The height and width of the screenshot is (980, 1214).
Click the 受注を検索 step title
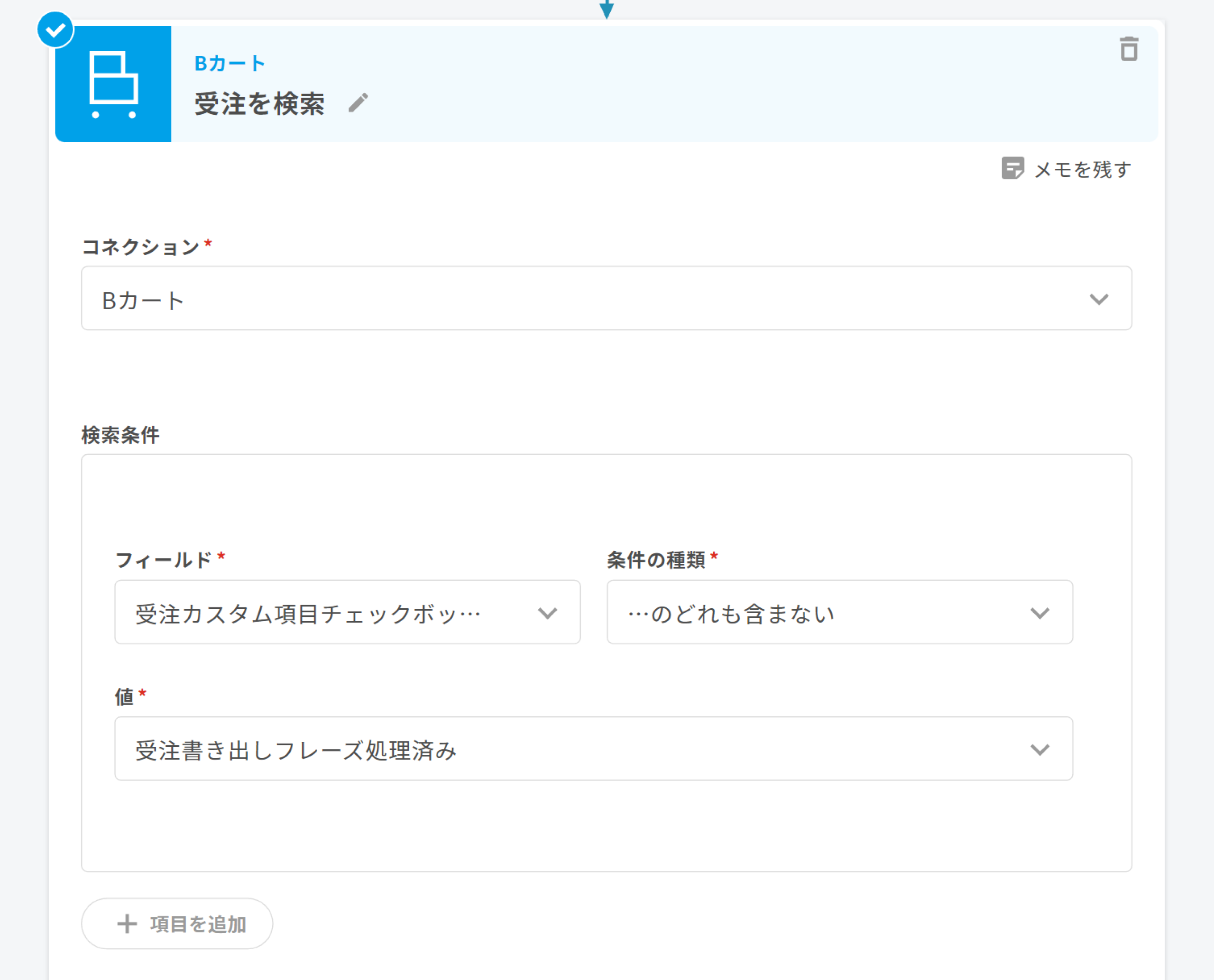pos(260,104)
